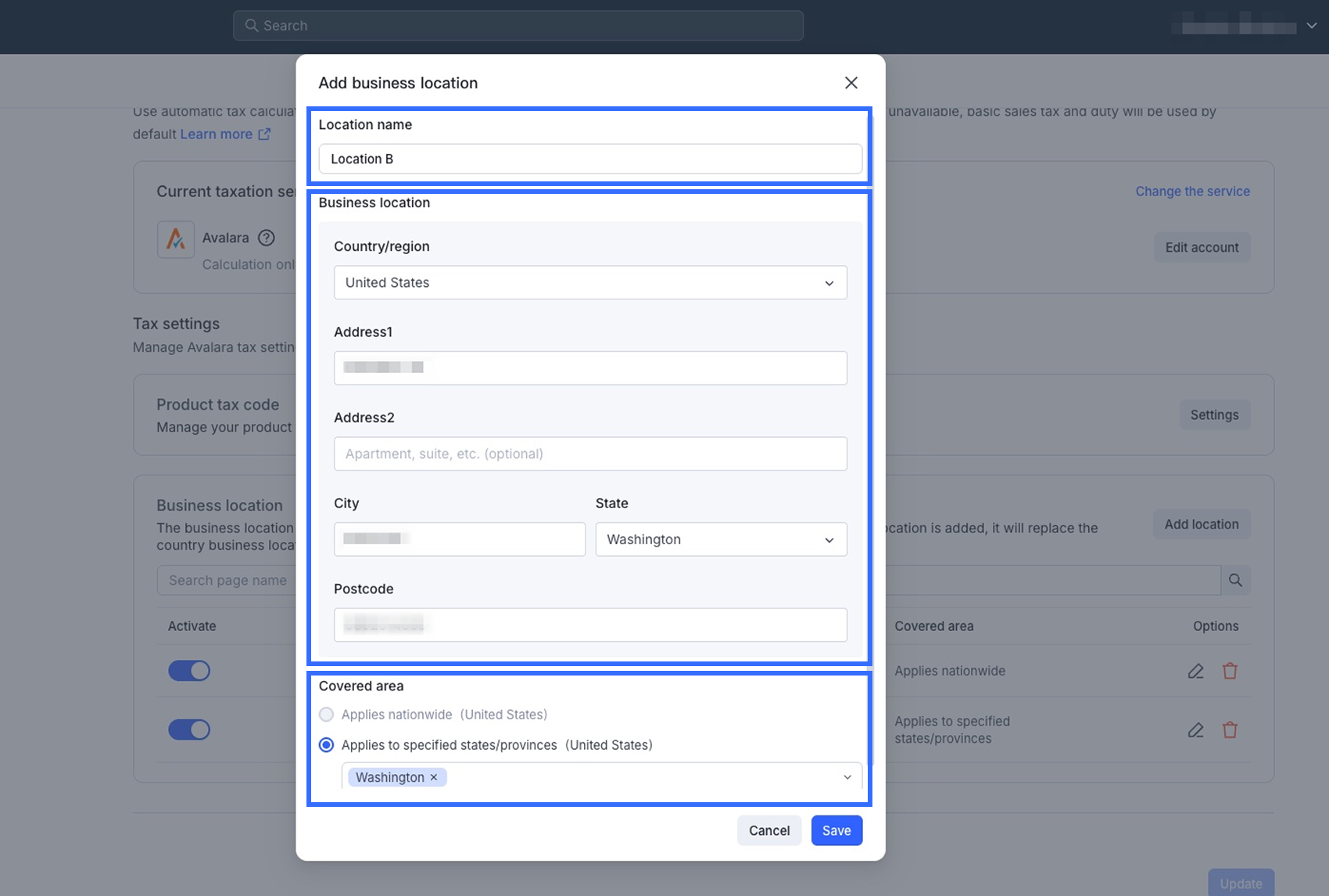Open the State dropdown showing Washington

pos(721,539)
